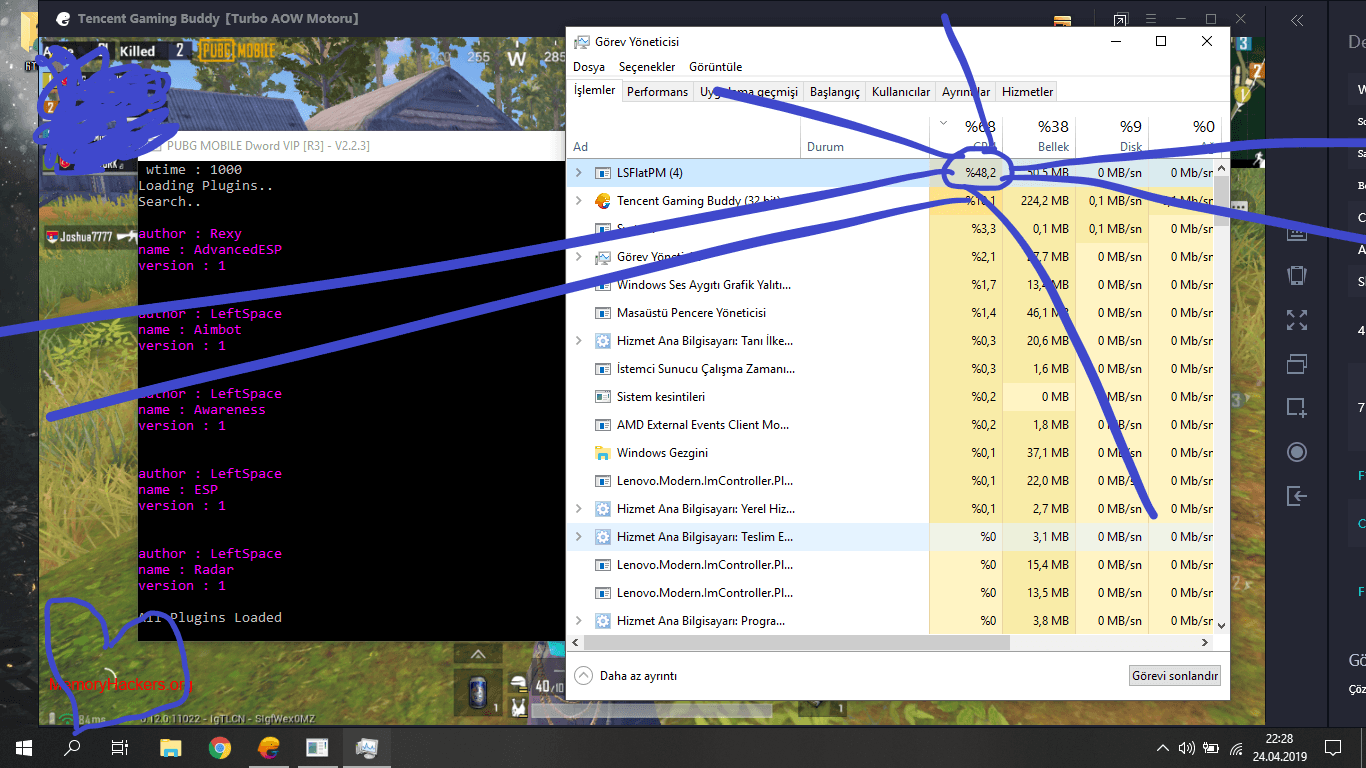Click the shake/rotate device icon in sidebar
The height and width of the screenshot is (768, 1366).
pyautogui.click(x=1297, y=276)
